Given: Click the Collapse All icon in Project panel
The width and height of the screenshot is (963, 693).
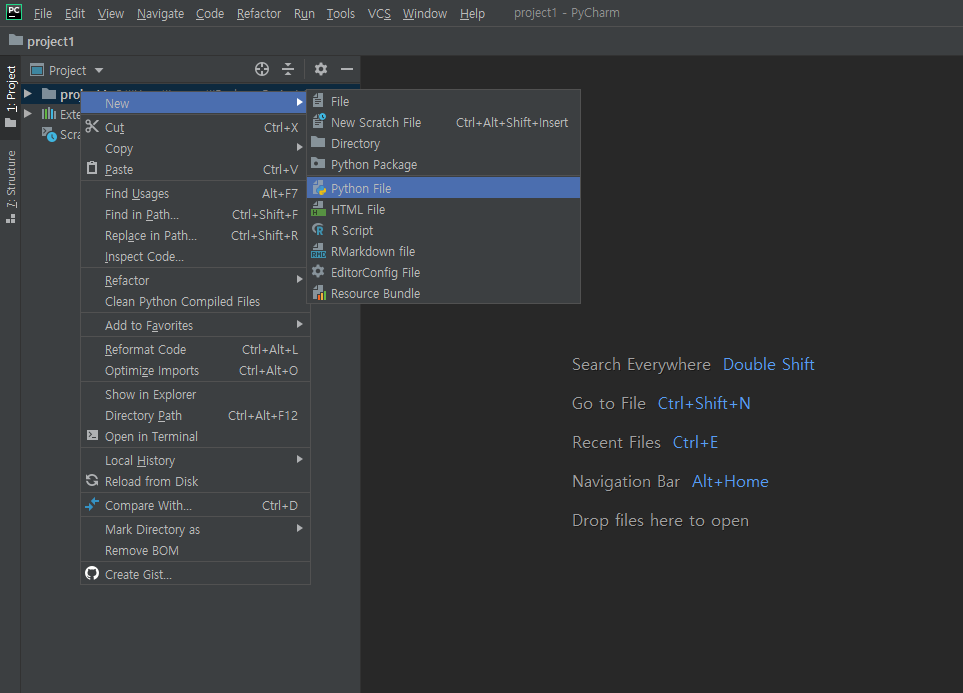Looking at the screenshot, I should 288,69.
